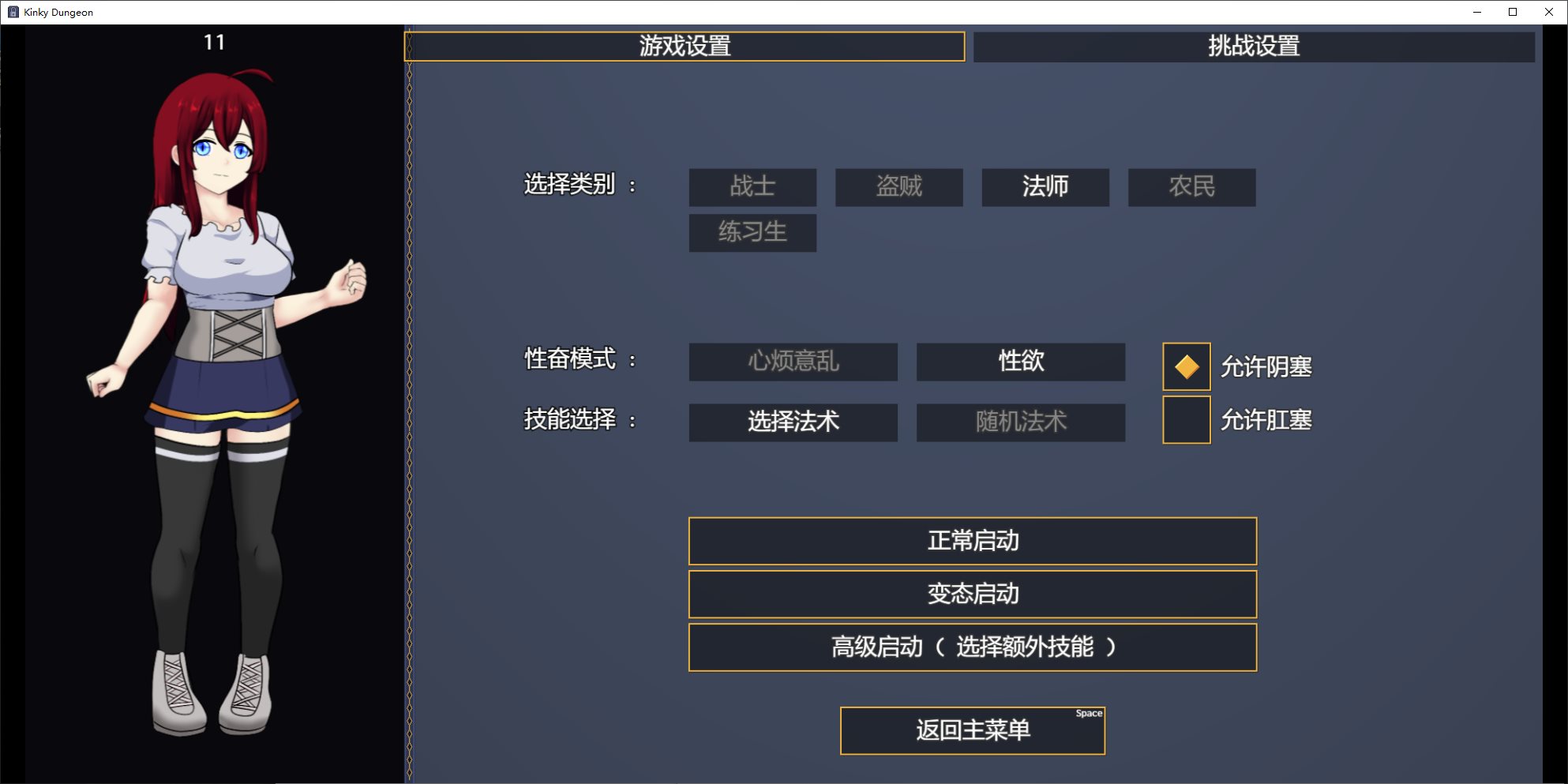Click 高级启动（选择额外技能）
The width and height of the screenshot is (1568, 784).
pos(972,647)
